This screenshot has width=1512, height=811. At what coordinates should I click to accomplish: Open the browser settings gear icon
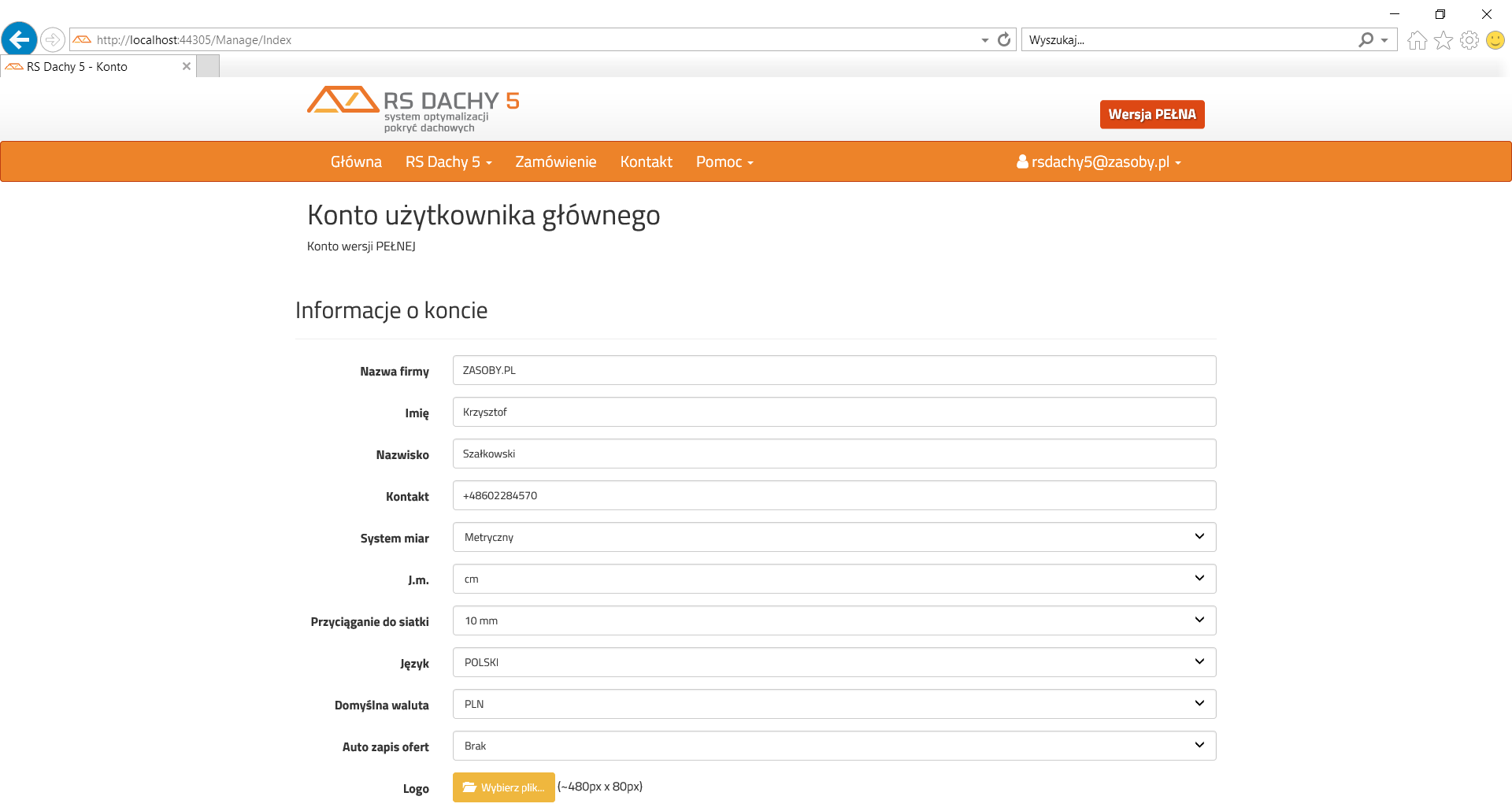pyautogui.click(x=1469, y=40)
